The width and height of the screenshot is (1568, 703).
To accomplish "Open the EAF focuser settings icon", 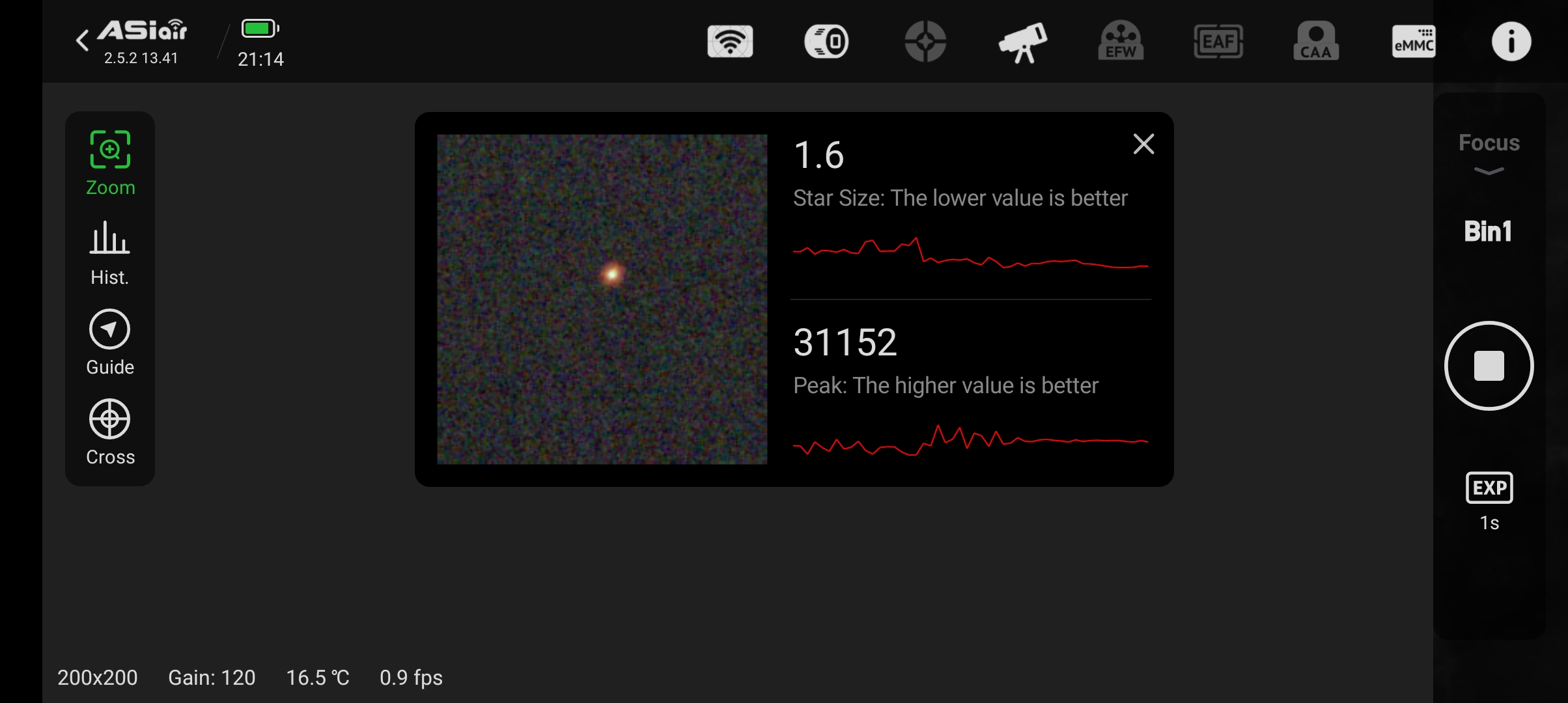I will 1218,42.
